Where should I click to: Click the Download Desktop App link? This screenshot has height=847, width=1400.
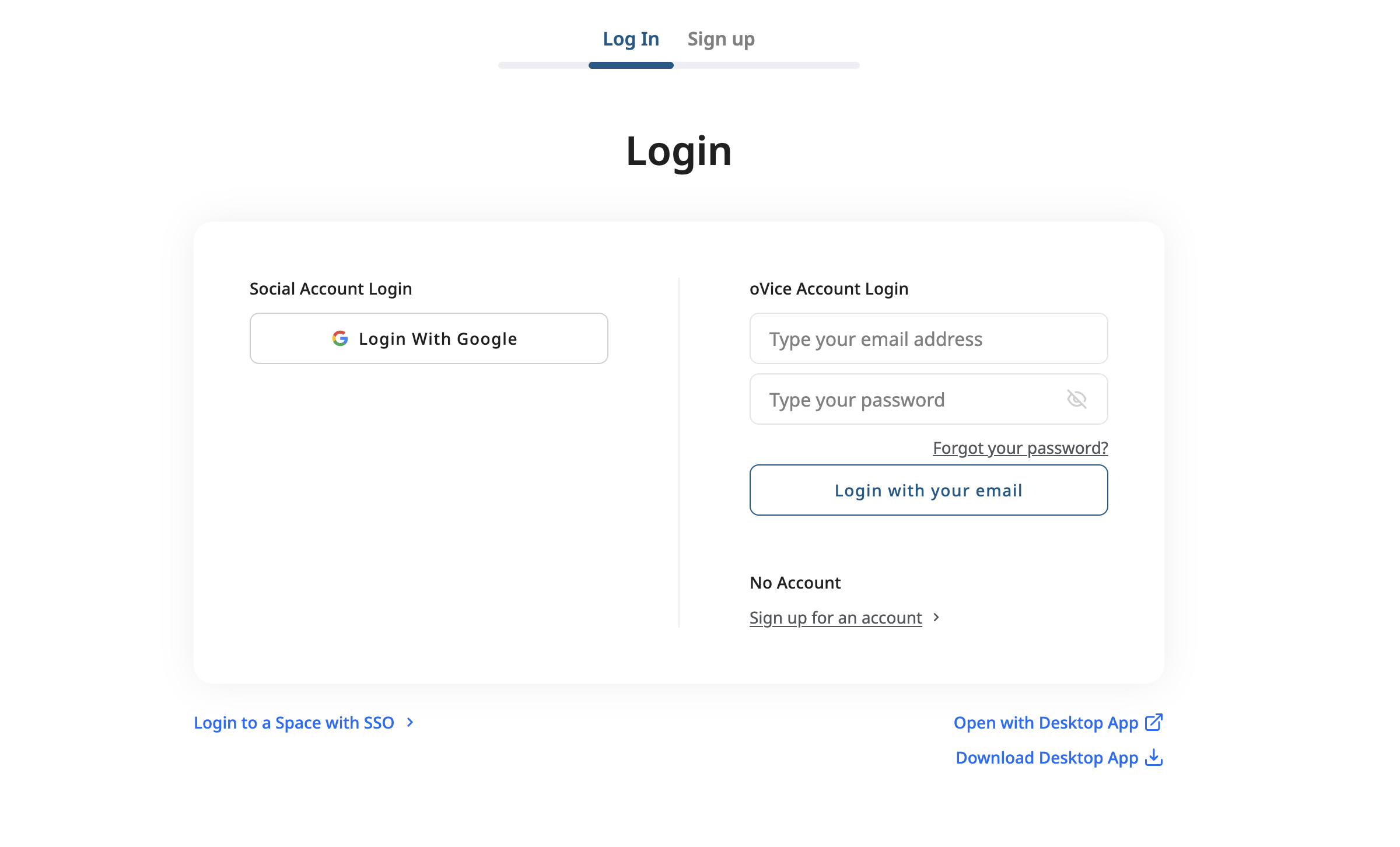pyautogui.click(x=1047, y=757)
